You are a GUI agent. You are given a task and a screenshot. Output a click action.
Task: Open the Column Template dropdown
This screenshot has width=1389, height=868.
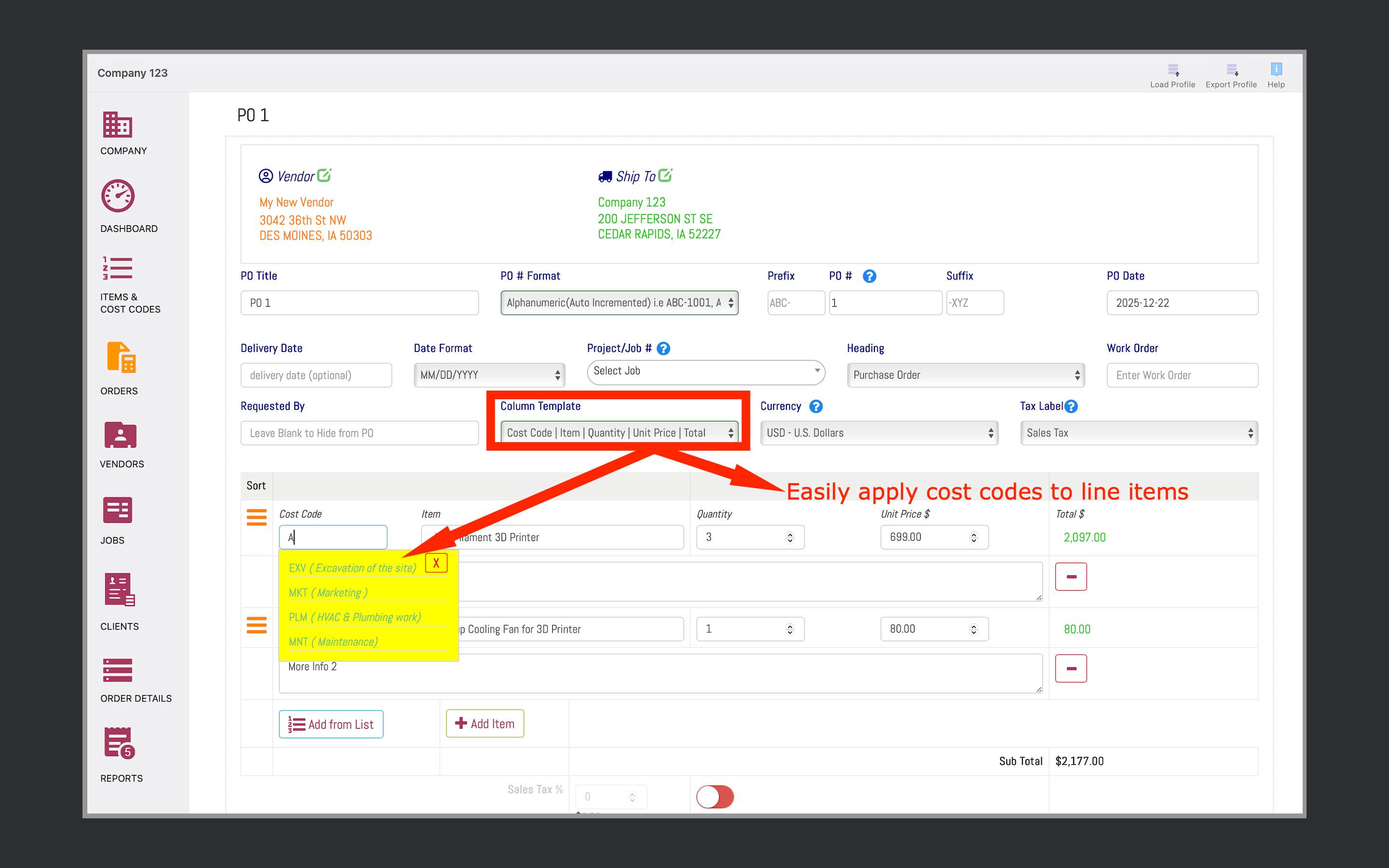619,433
